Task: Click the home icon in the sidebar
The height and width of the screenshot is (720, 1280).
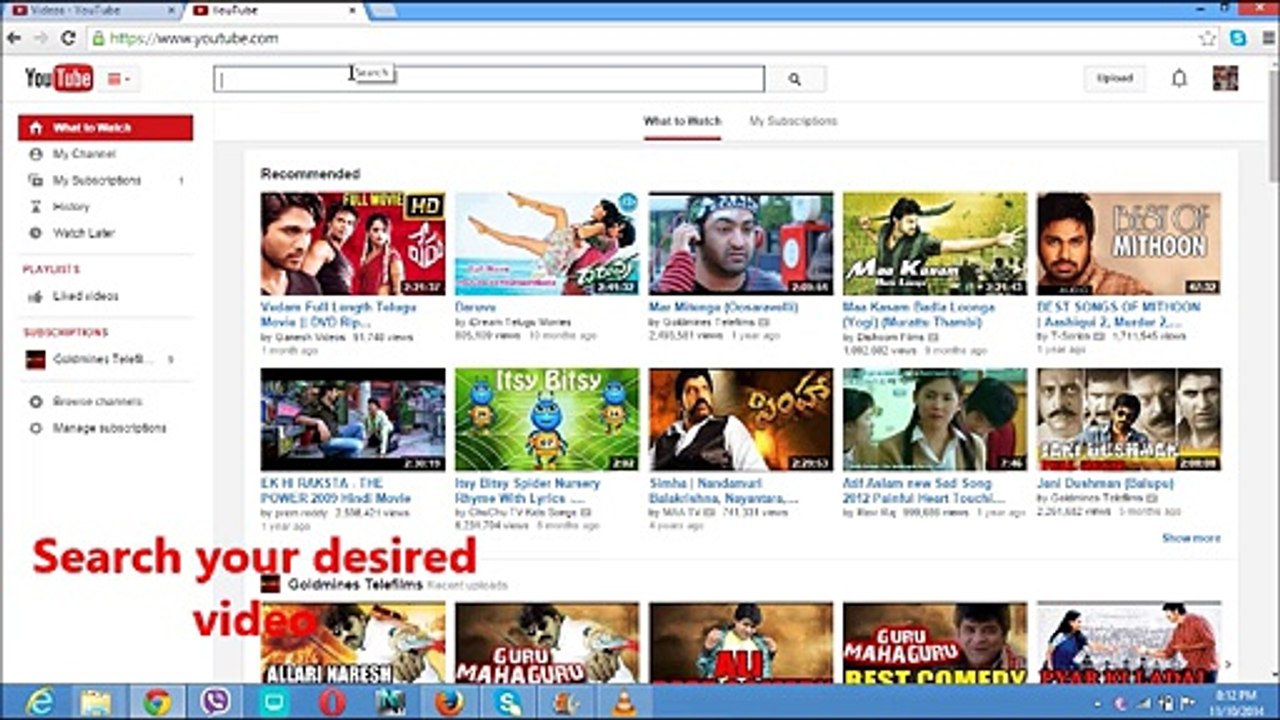Action: click(x=36, y=128)
